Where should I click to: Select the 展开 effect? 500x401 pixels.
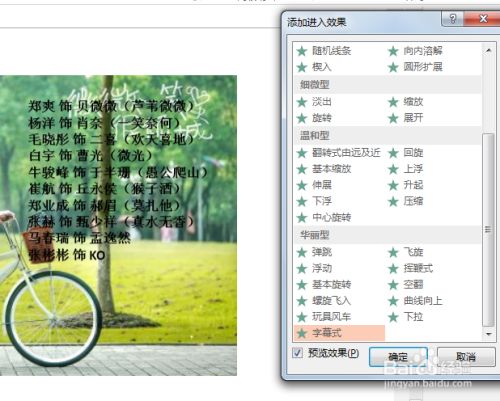point(406,118)
